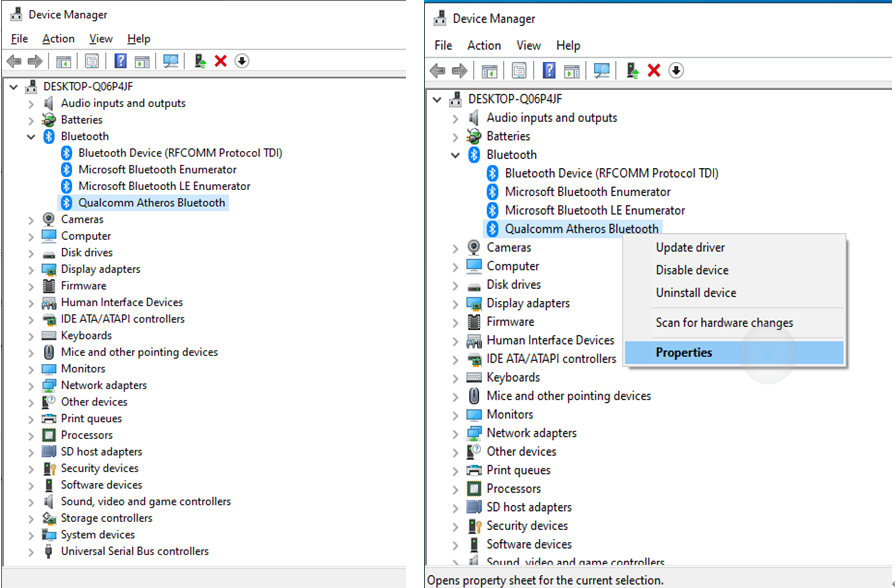The image size is (895, 588).
Task: Select Bluetooth Device (RFCOMM Protocol TDI) in right window
Action: 611,173
